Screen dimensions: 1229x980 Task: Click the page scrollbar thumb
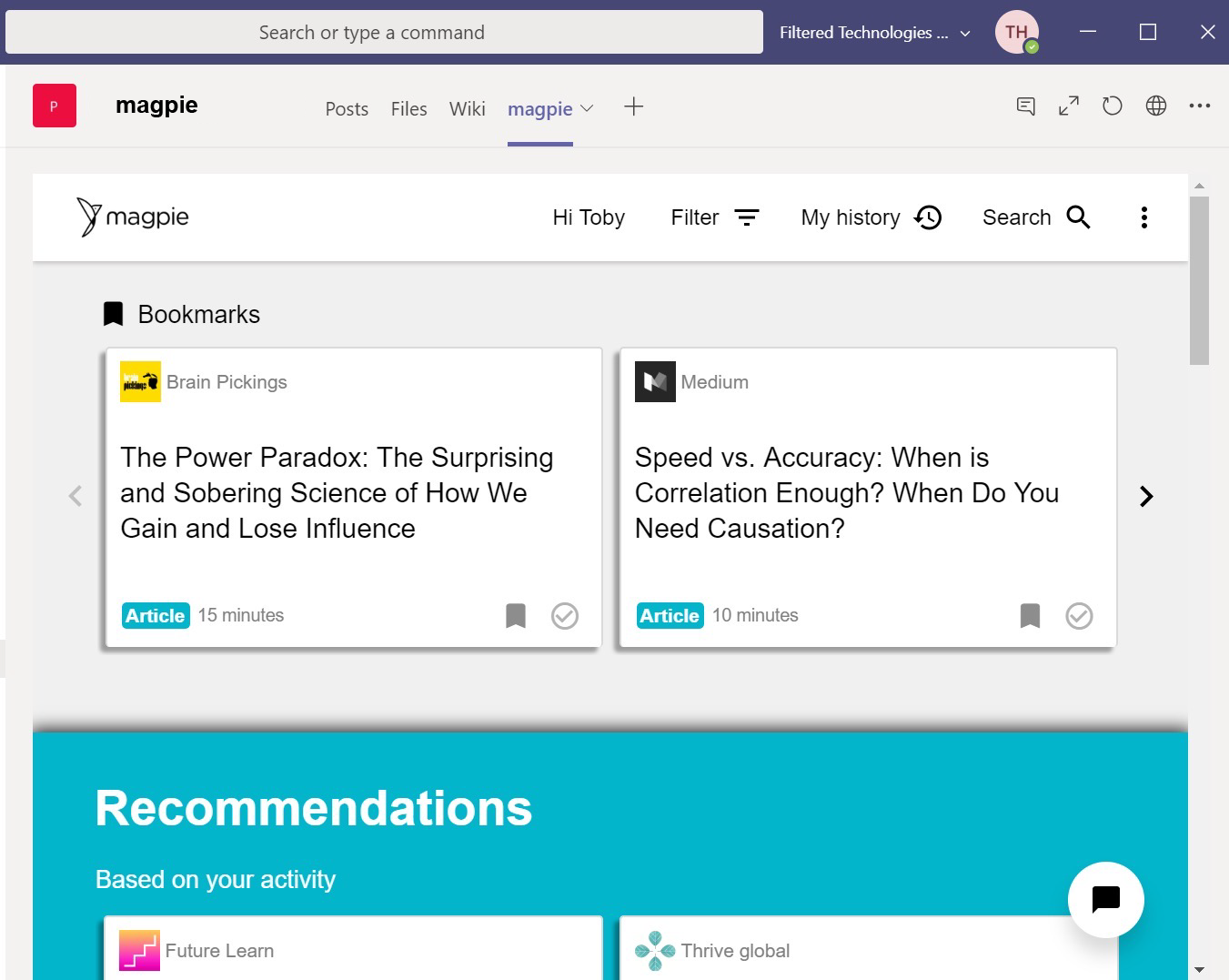[1199, 280]
